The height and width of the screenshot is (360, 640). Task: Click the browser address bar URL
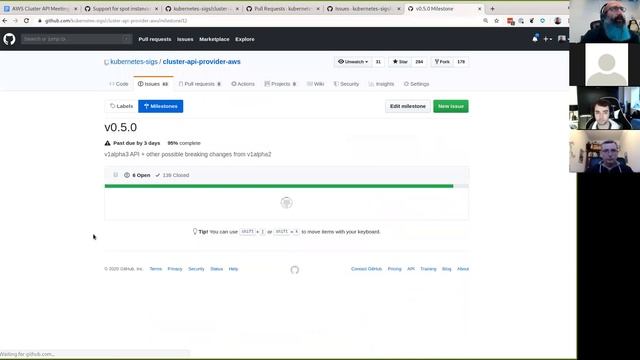tap(116, 20)
